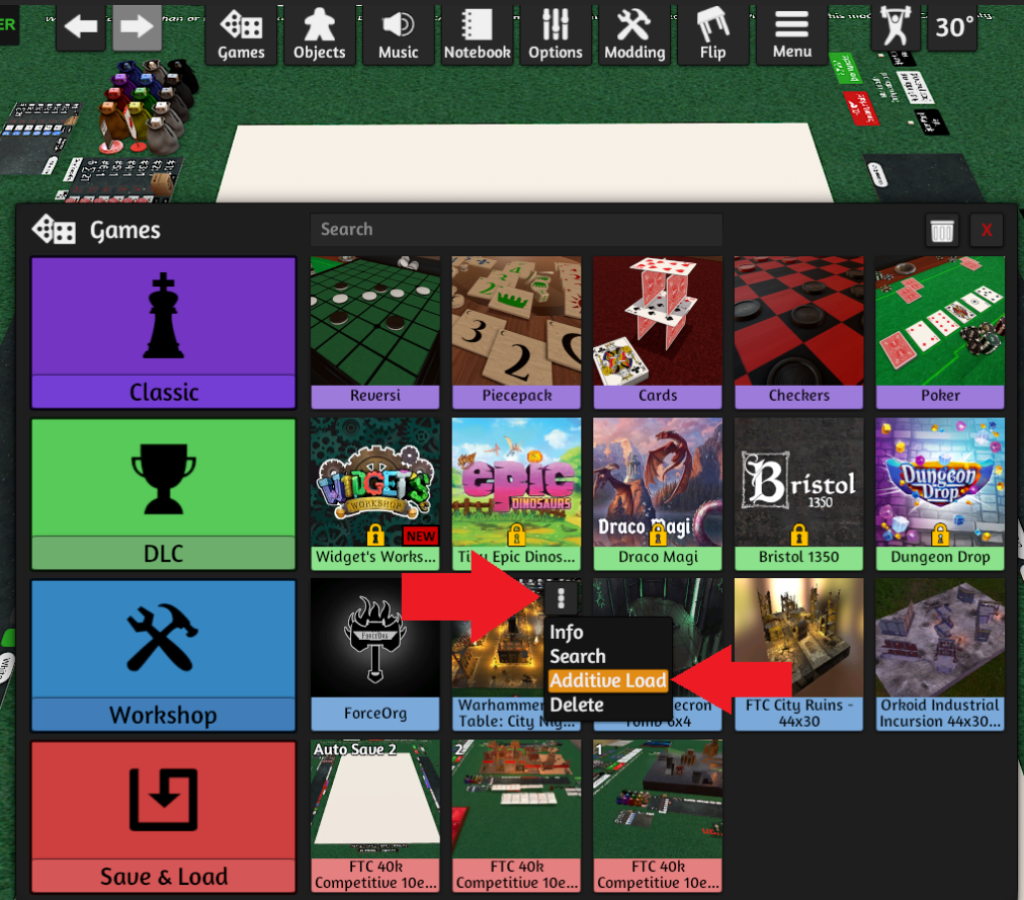The height and width of the screenshot is (900, 1024).
Task: Open the hamburger Menu button
Action: click(x=792, y=33)
